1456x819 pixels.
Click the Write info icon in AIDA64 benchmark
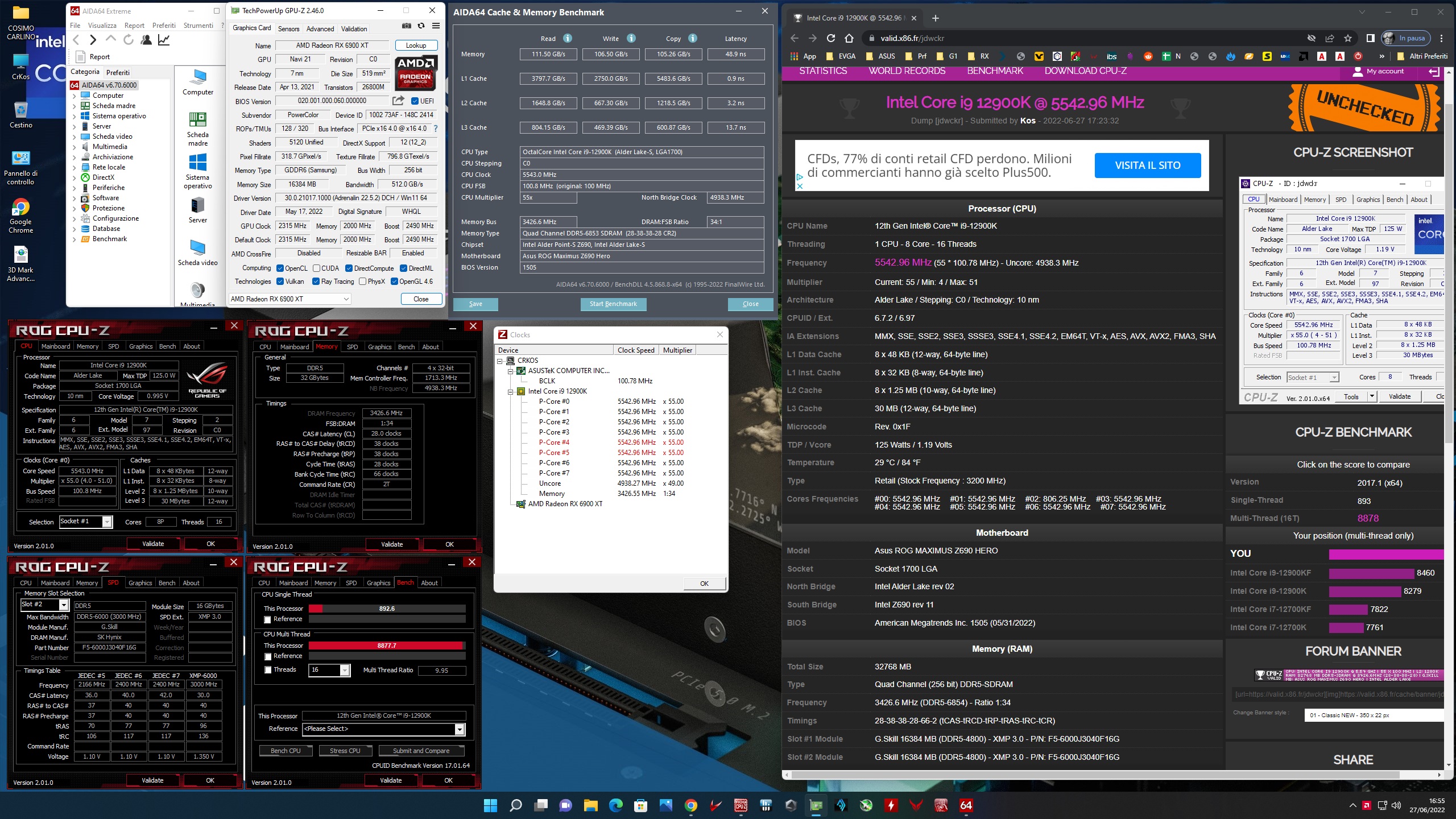point(631,38)
